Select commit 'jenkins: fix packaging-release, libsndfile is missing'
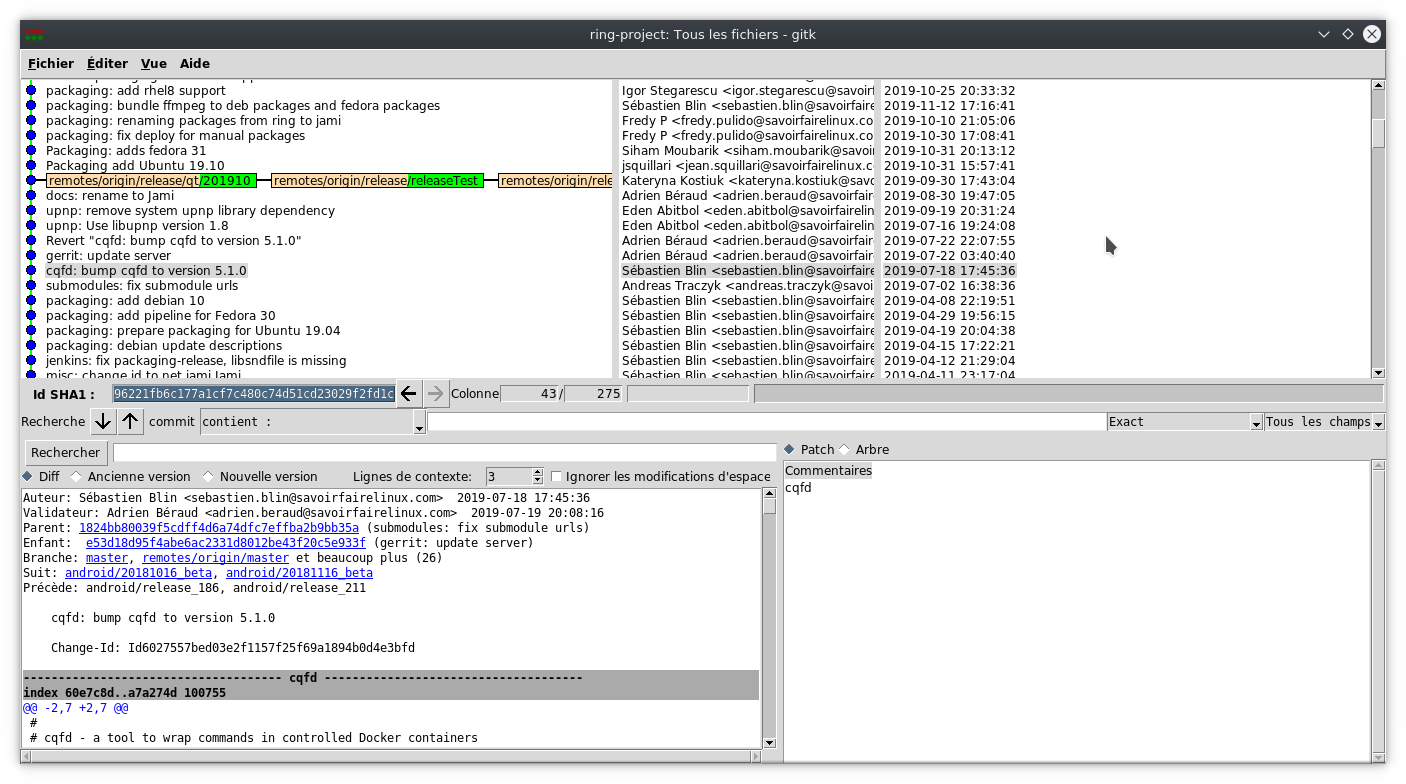 (x=196, y=361)
